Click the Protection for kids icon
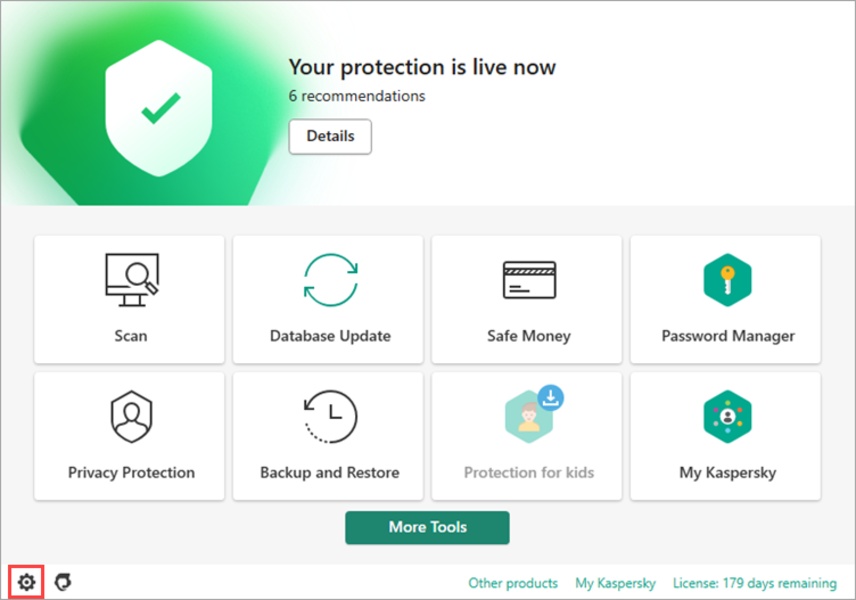Viewport: 856px width, 600px height. click(528, 417)
